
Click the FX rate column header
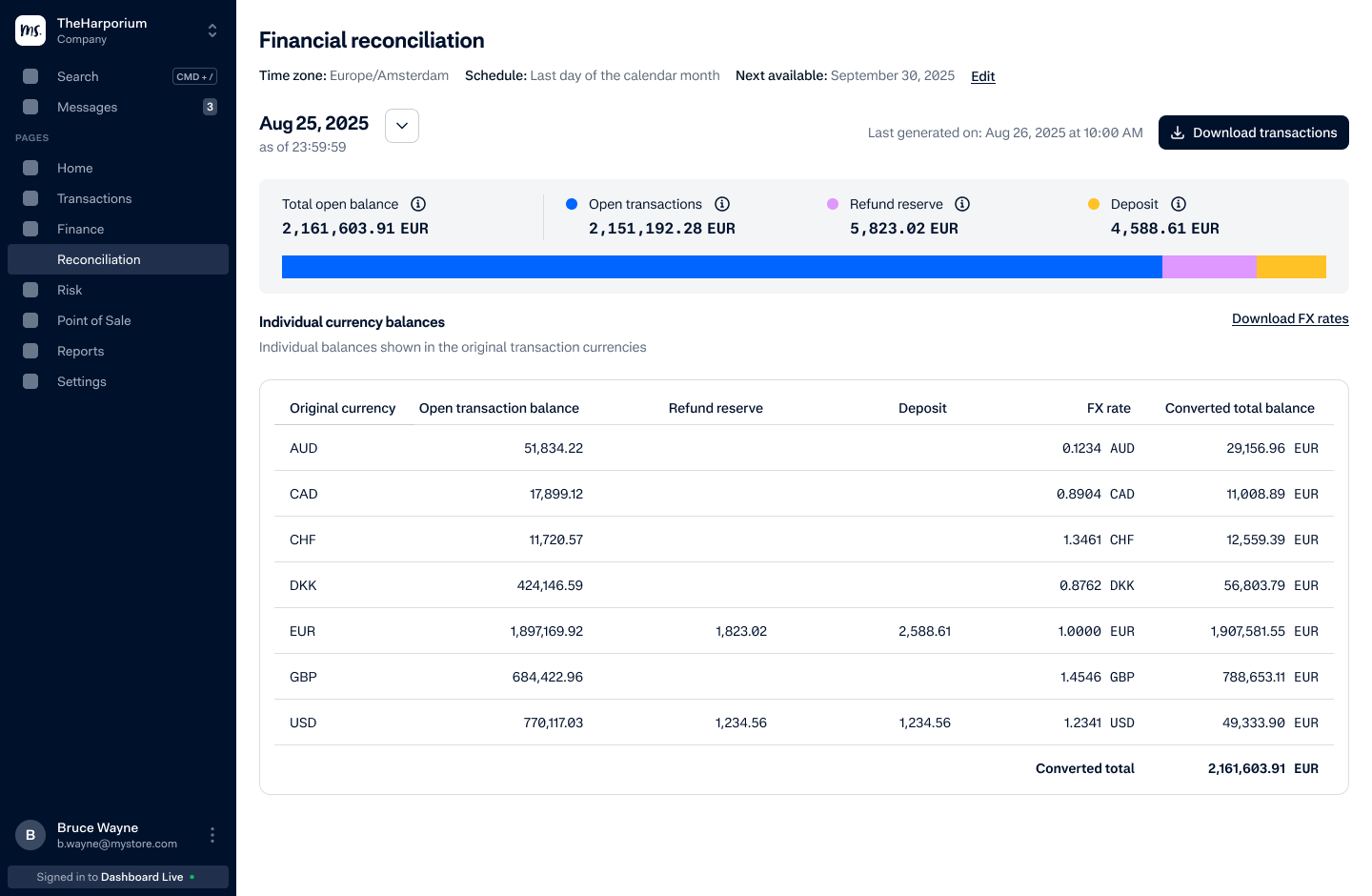[x=1109, y=408]
